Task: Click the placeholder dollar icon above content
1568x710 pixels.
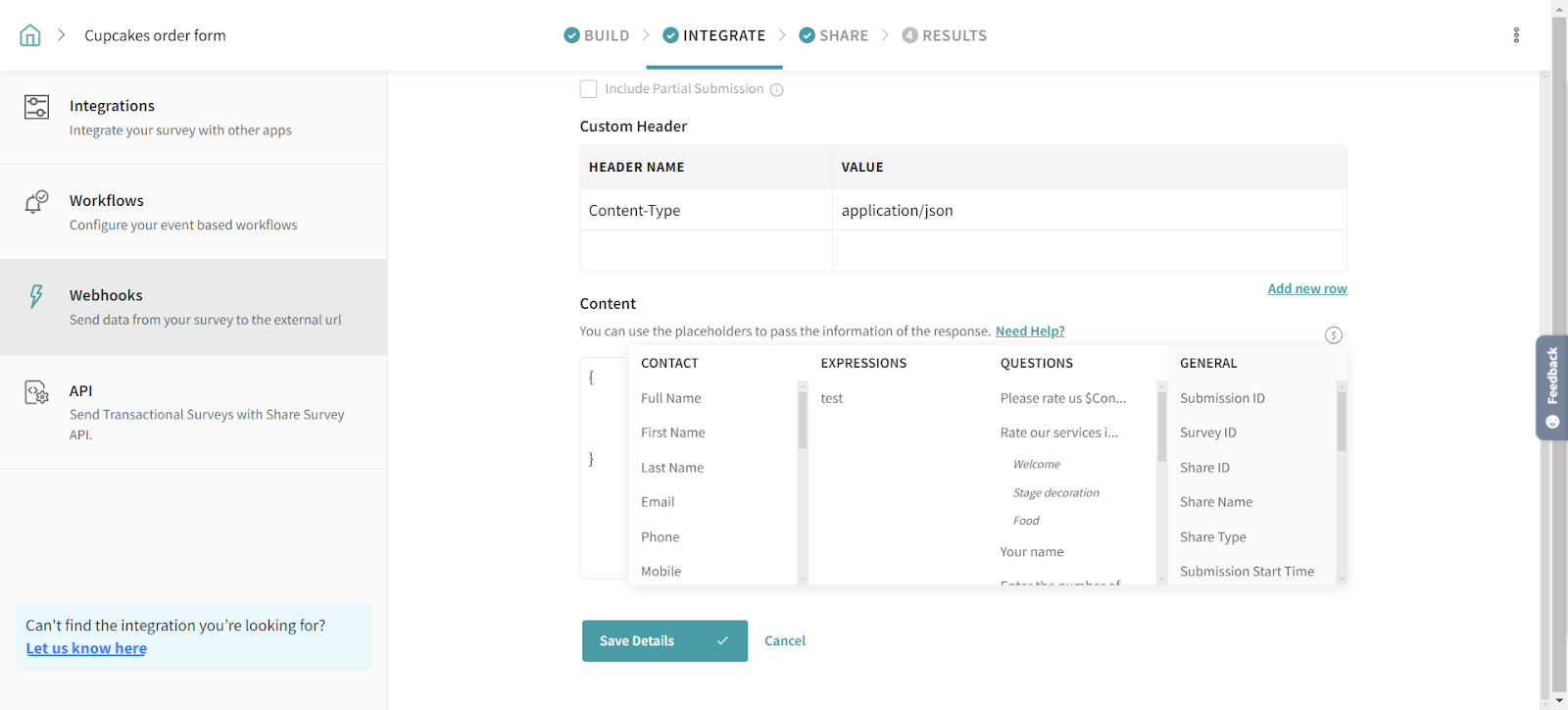Action: coord(1333,335)
